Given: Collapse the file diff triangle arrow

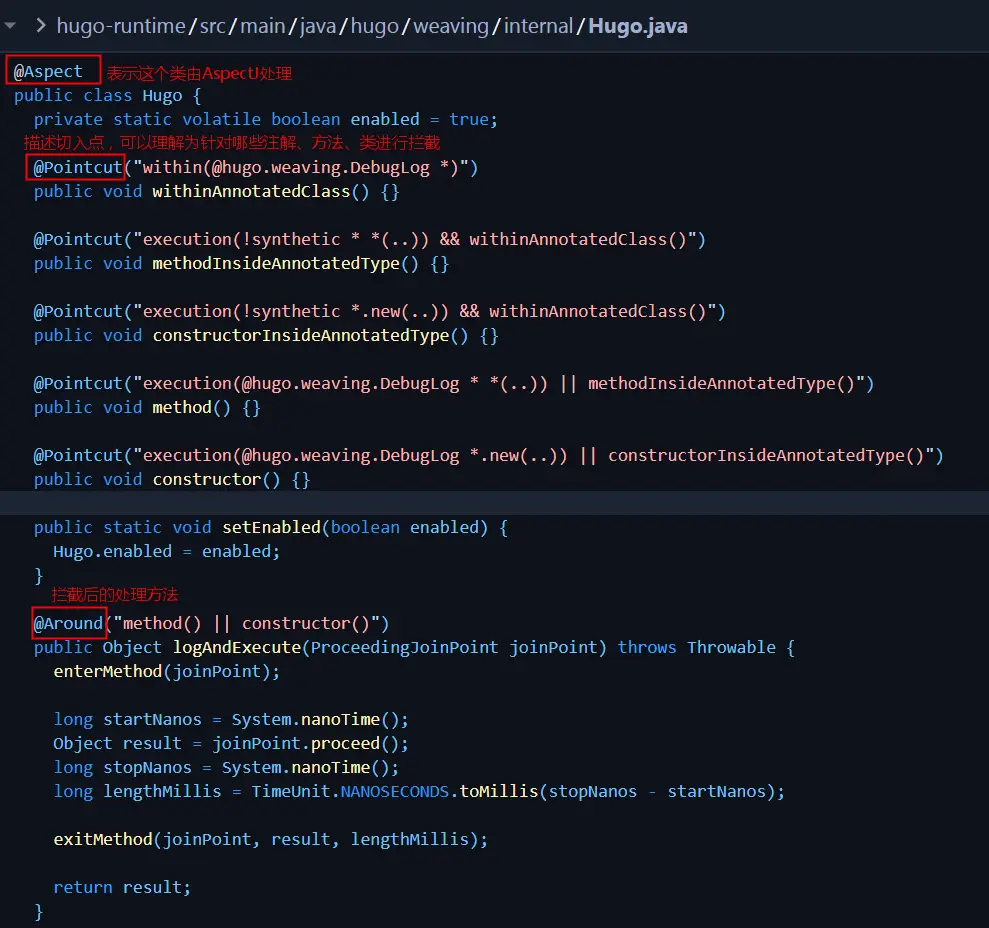Looking at the screenshot, I should pyautogui.click(x=10, y=26).
